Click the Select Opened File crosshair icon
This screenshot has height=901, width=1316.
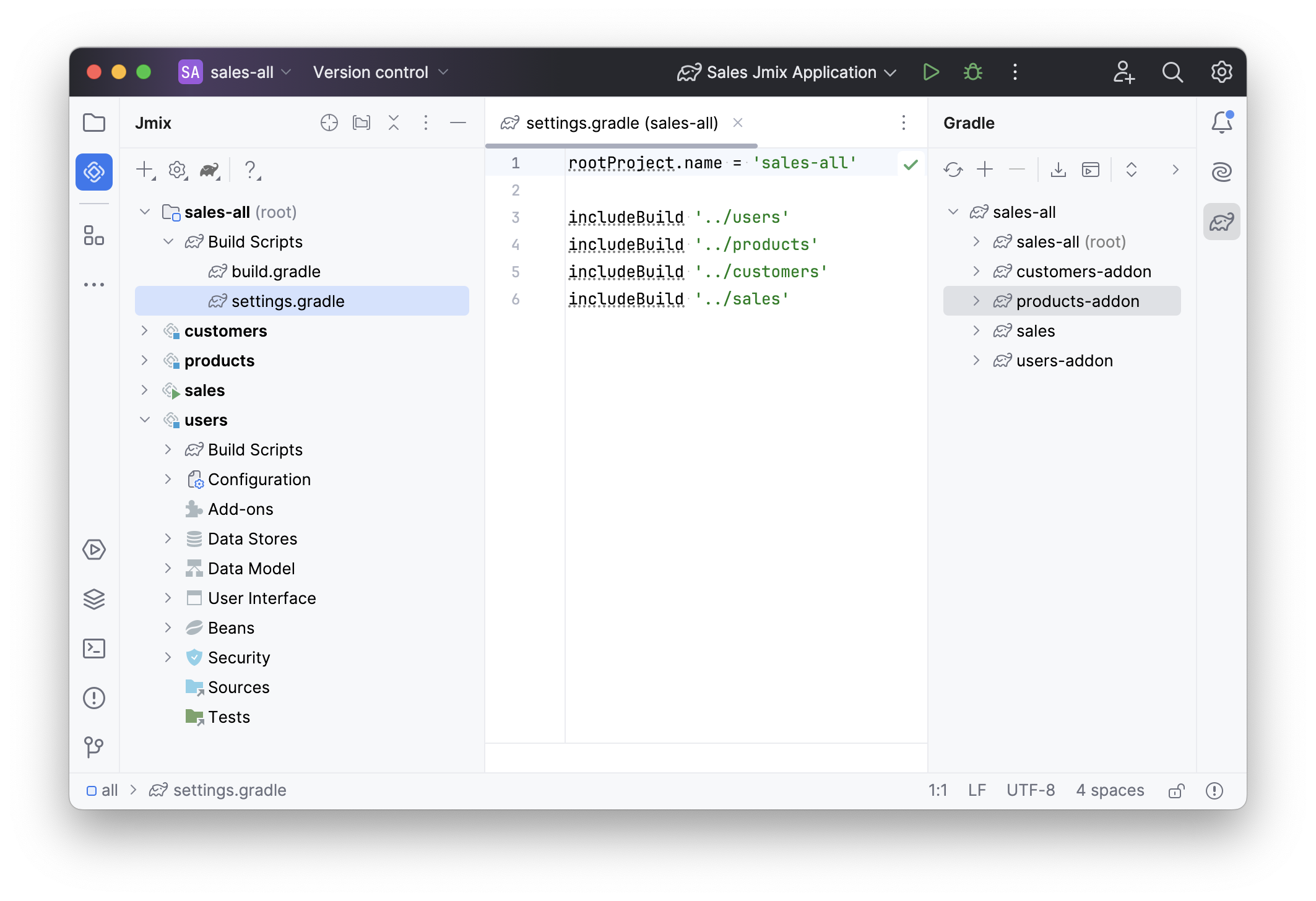point(329,123)
